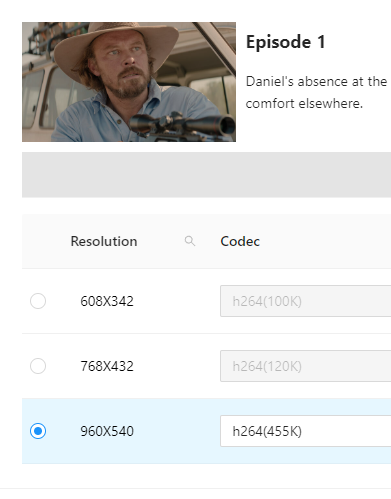This screenshot has width=391, height=499.
Task: Click the 608X342 resolution label
Action: tap(107, 301)
